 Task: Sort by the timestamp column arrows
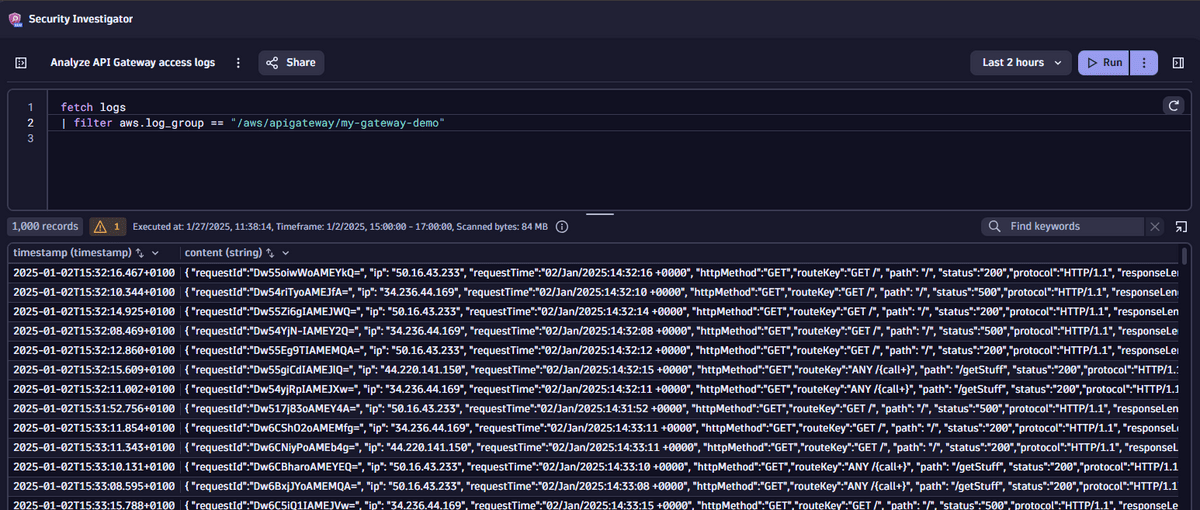[x=140, y=253]
